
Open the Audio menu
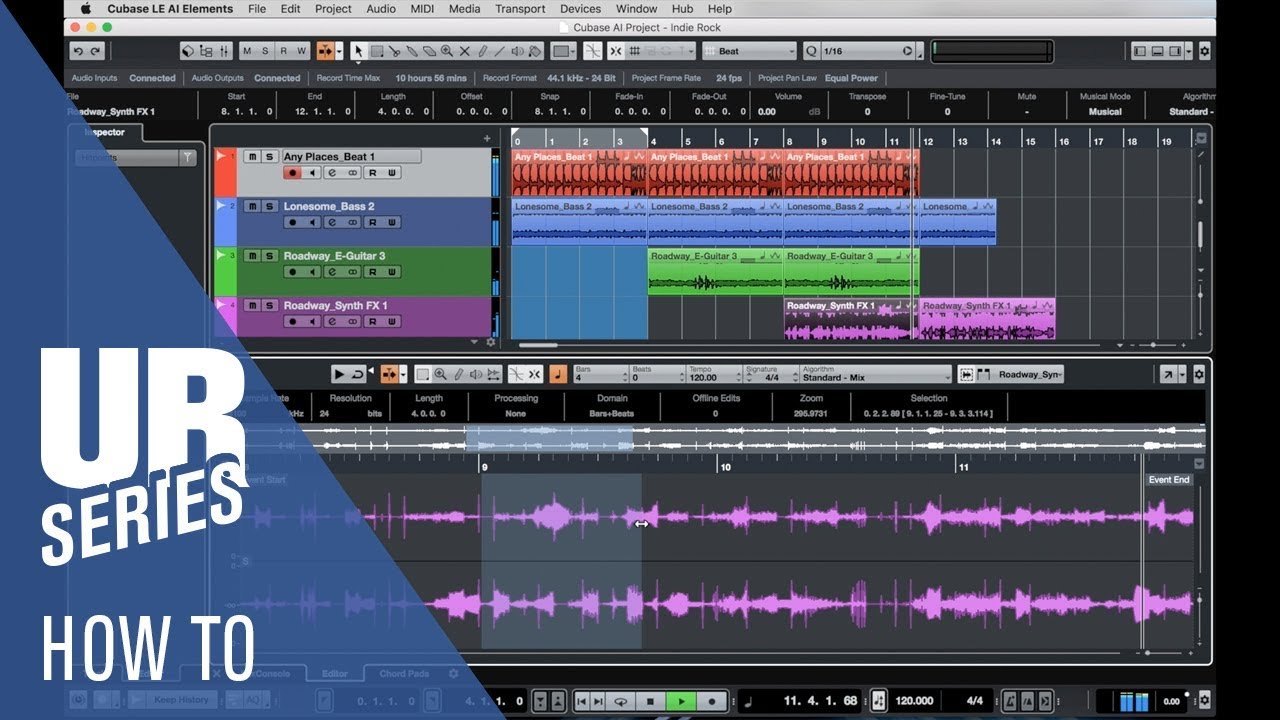point(381,9)
